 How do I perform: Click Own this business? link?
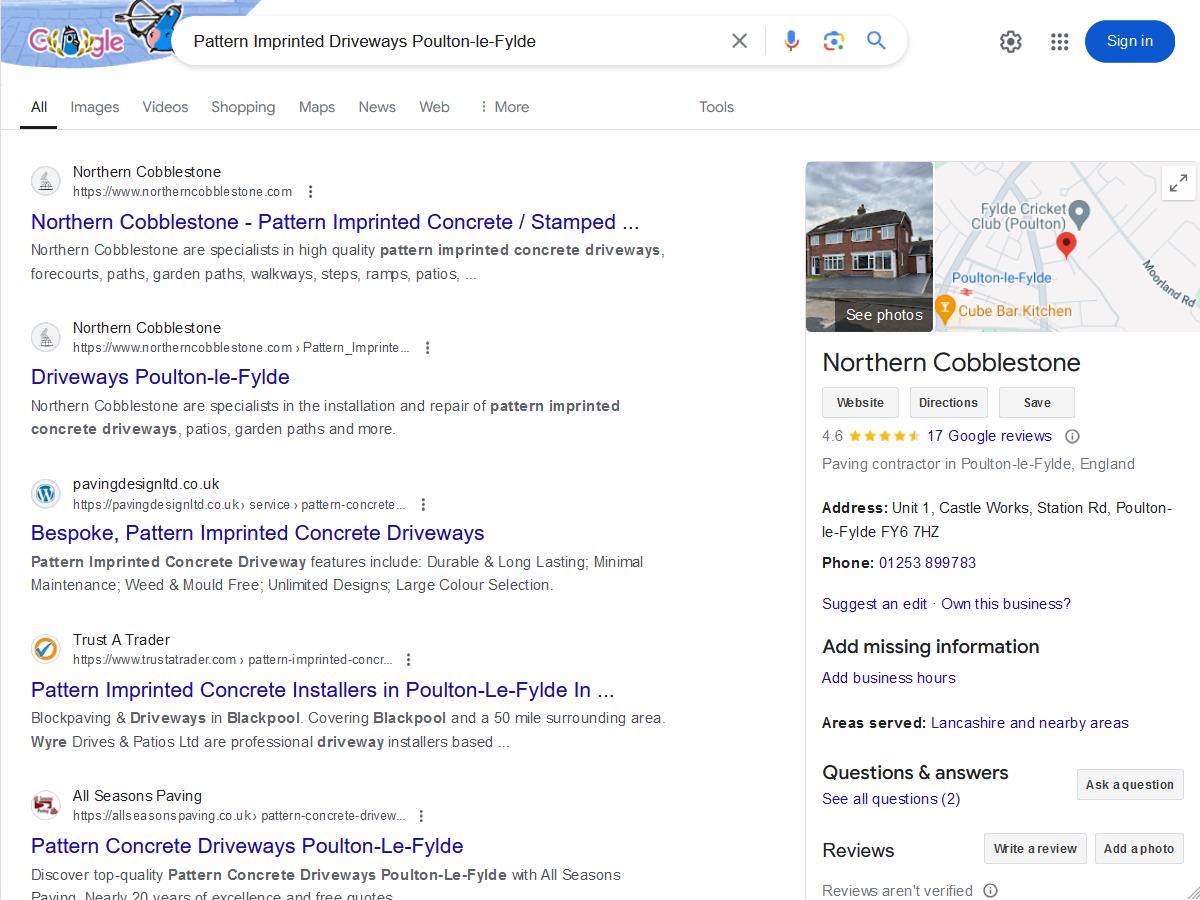tap(1006, 604)
